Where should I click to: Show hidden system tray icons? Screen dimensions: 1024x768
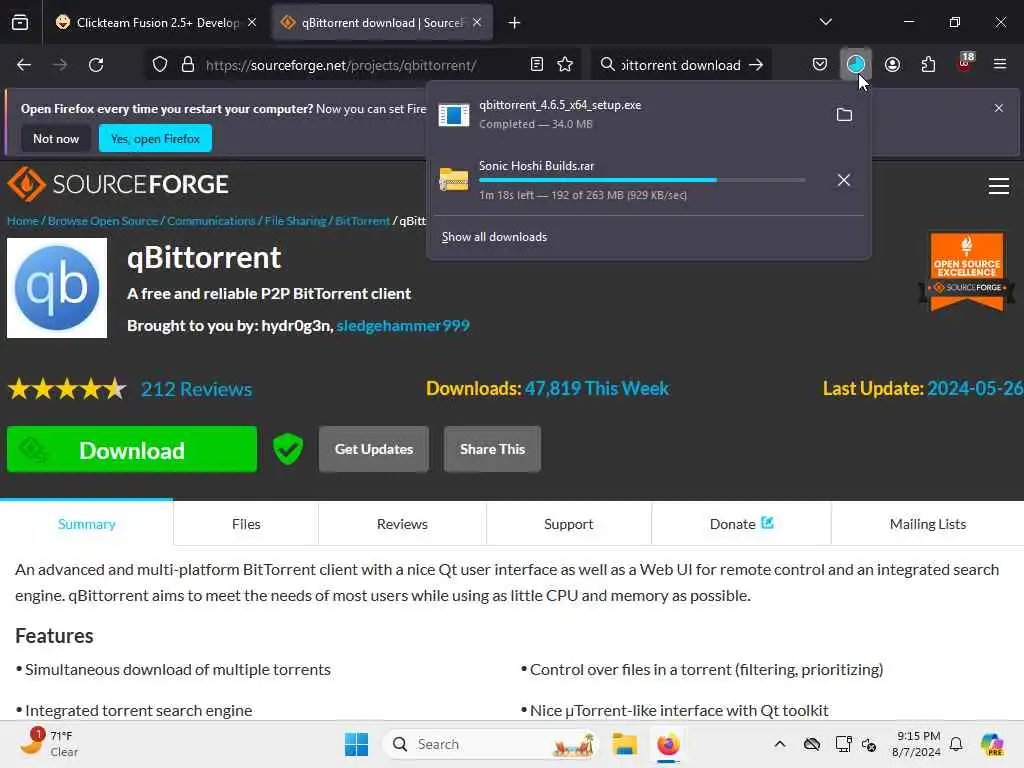coord(780,744)
